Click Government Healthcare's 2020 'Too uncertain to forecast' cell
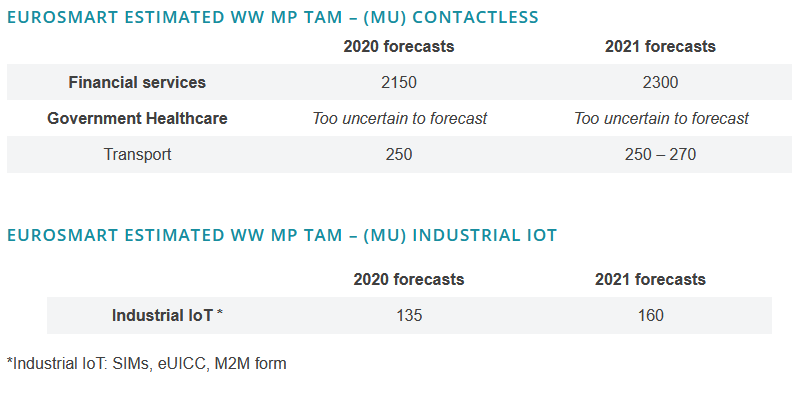Screen dimensions: 807x400 click(399, 119)
